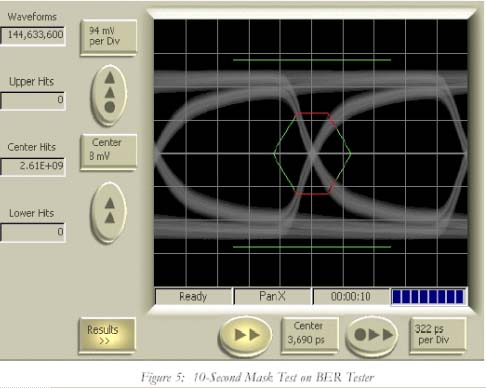Click the upper oval triple-symbol button
Screen dimensions: 486x388
coord(109,96)
